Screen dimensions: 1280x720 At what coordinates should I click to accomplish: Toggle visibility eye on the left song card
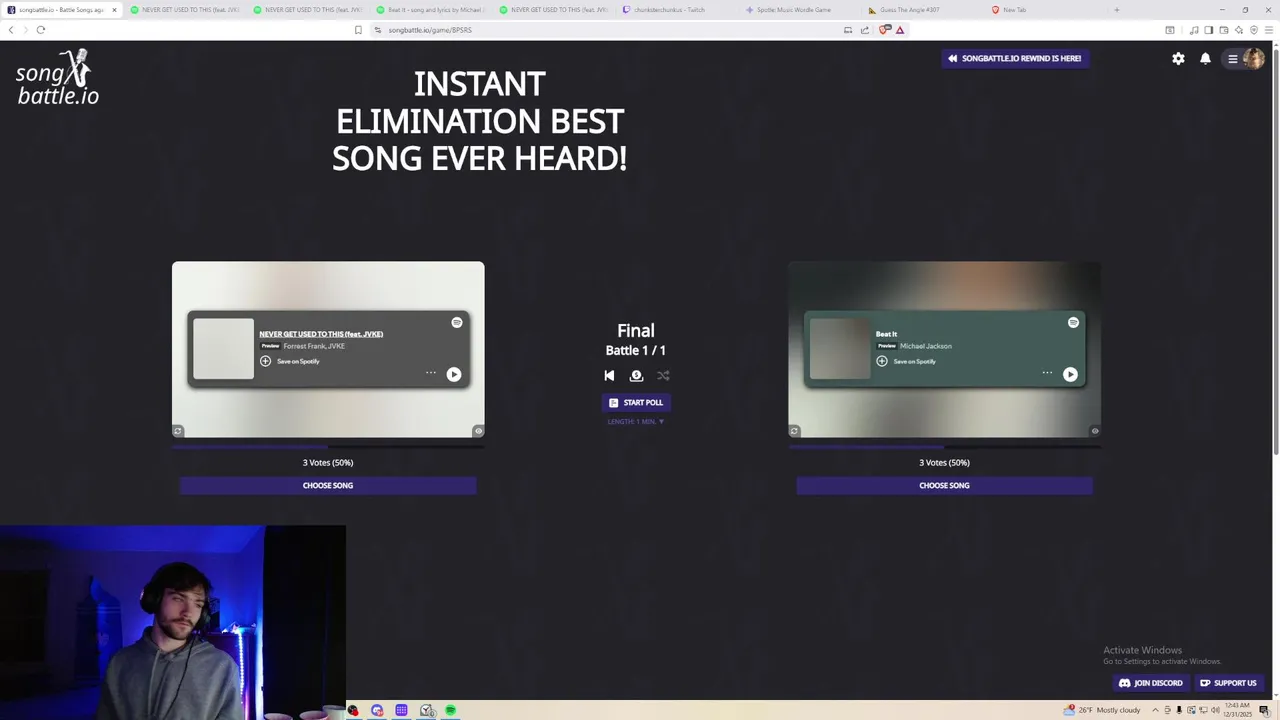click(478, 431)
